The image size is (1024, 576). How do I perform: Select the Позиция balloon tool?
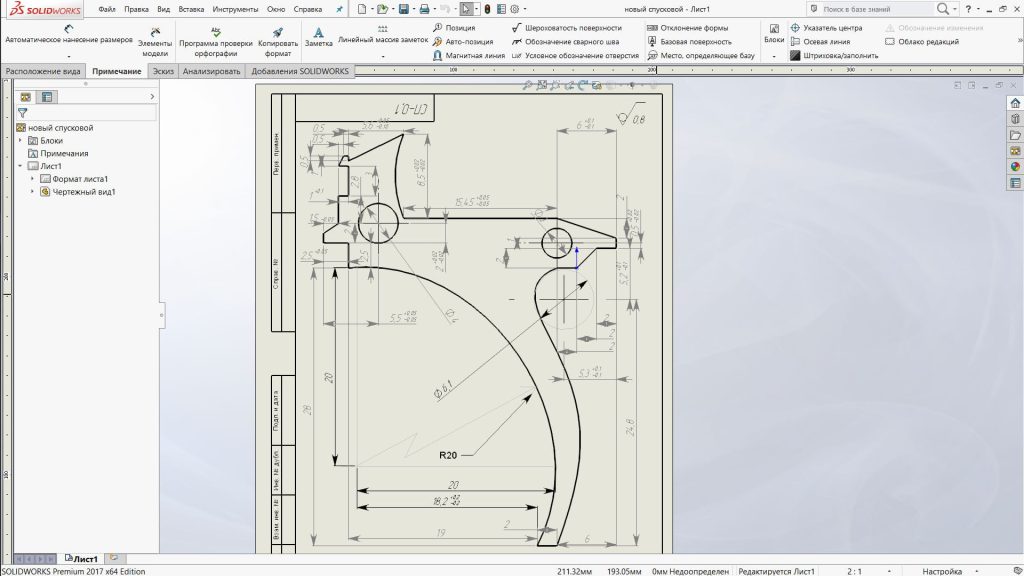coord(454,28)
